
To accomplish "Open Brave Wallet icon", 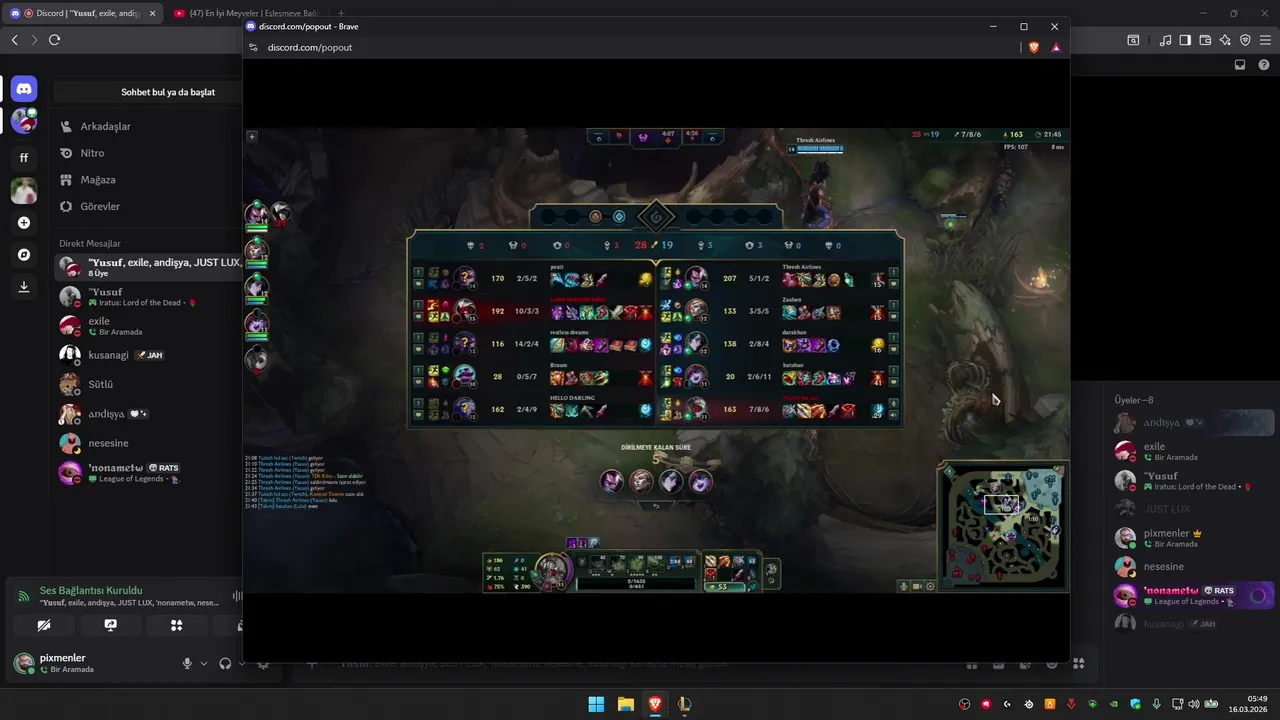I will pos(1205,40).
